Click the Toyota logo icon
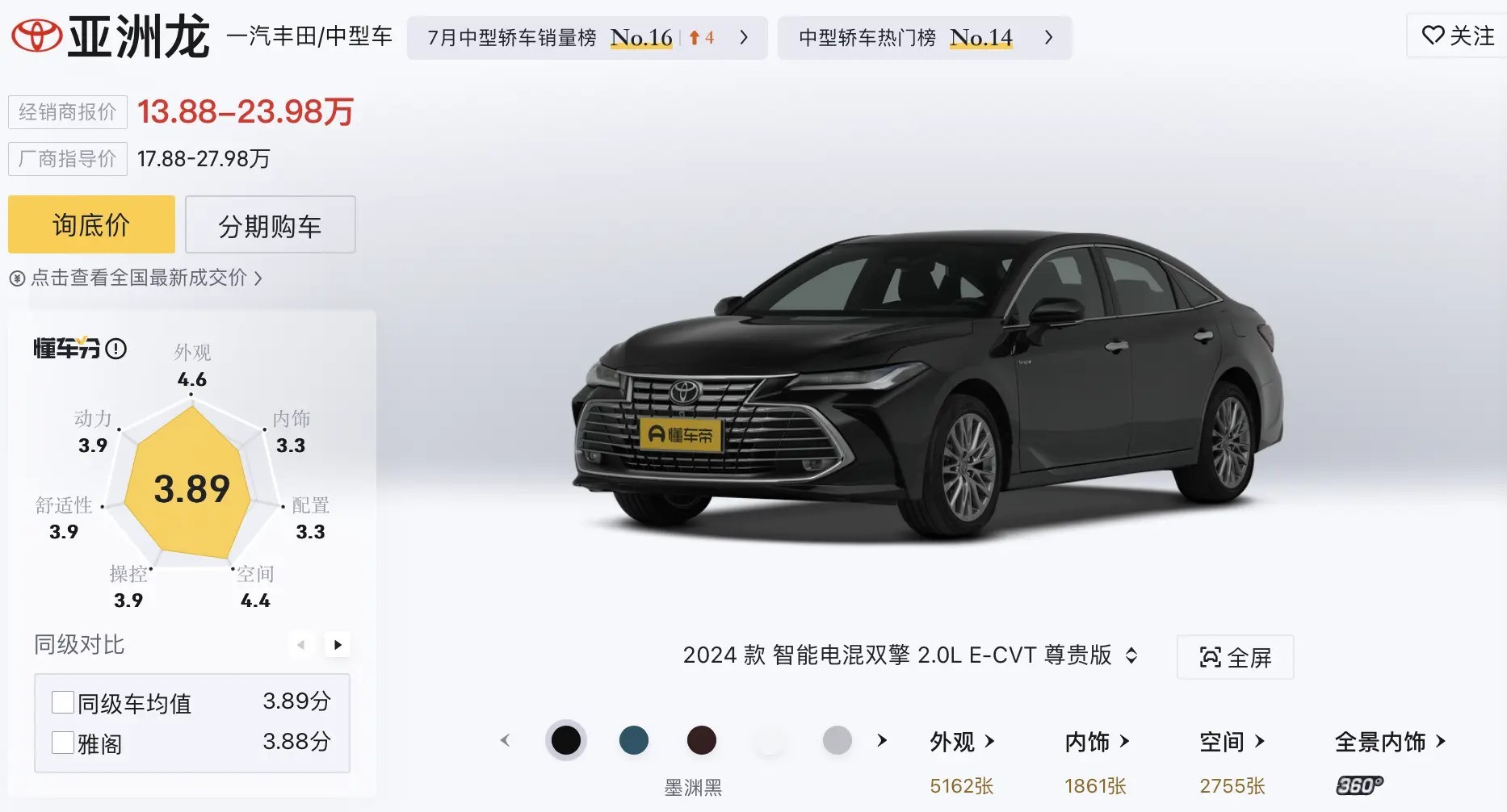Image resolution: width=1507 pixels, height=812 pixels. 36,36
